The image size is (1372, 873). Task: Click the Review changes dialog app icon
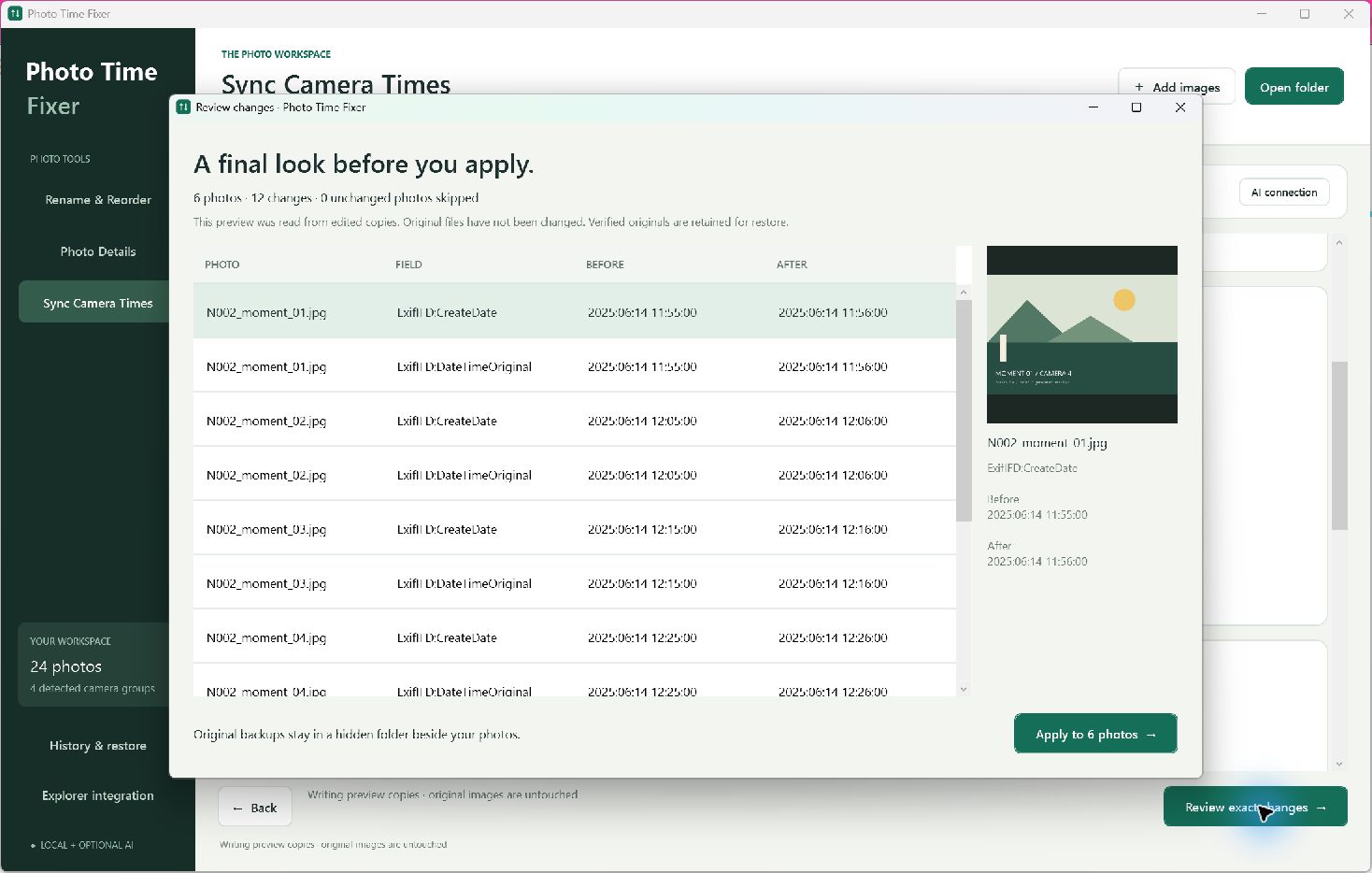pyautogui.click(x=183, y=107)
